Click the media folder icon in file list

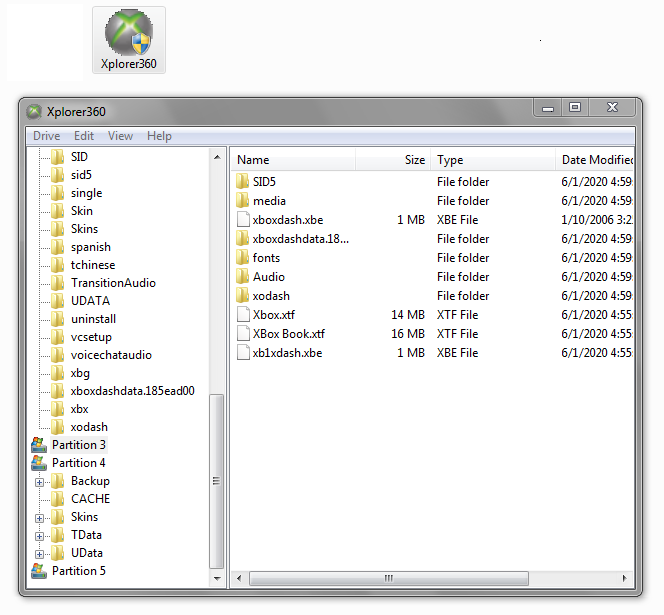tap(243, 200)
